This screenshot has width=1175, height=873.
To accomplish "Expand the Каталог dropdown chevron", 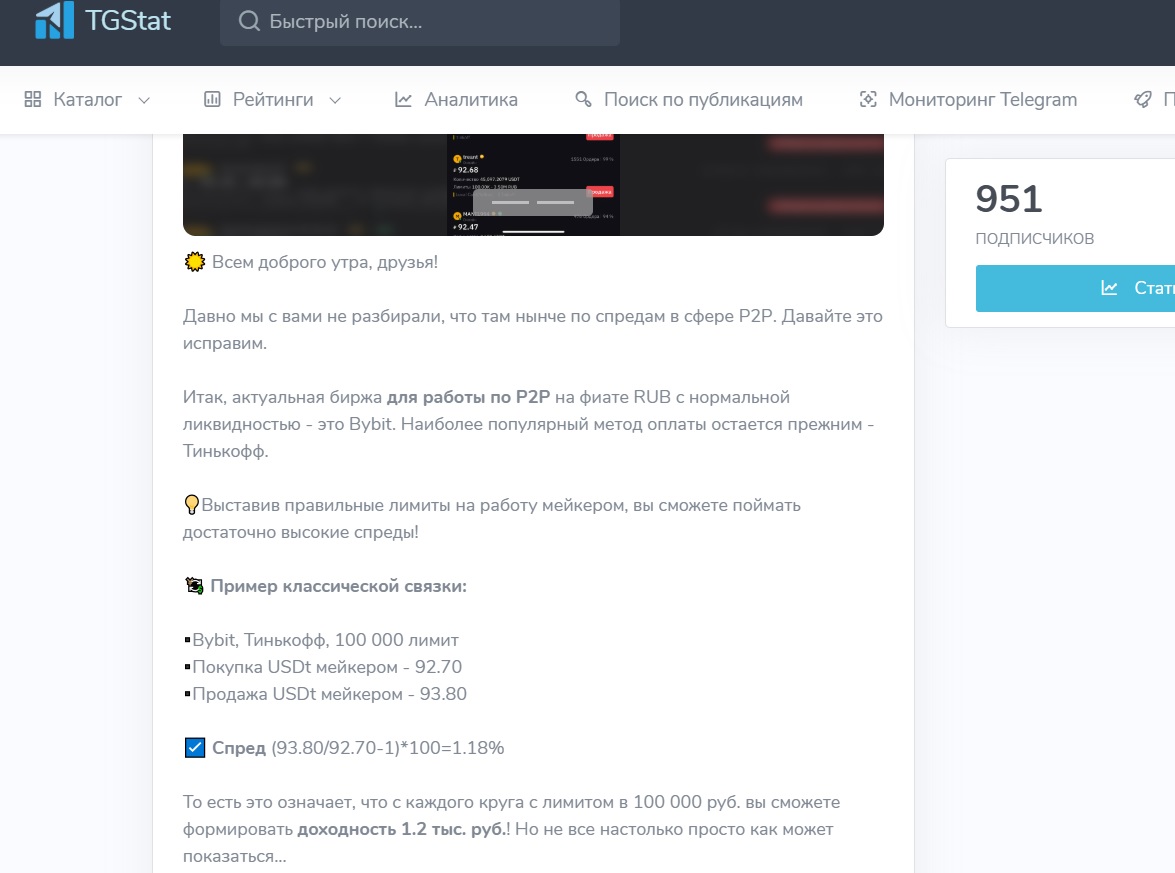I will pyautogui.click(x=144, y=100).
